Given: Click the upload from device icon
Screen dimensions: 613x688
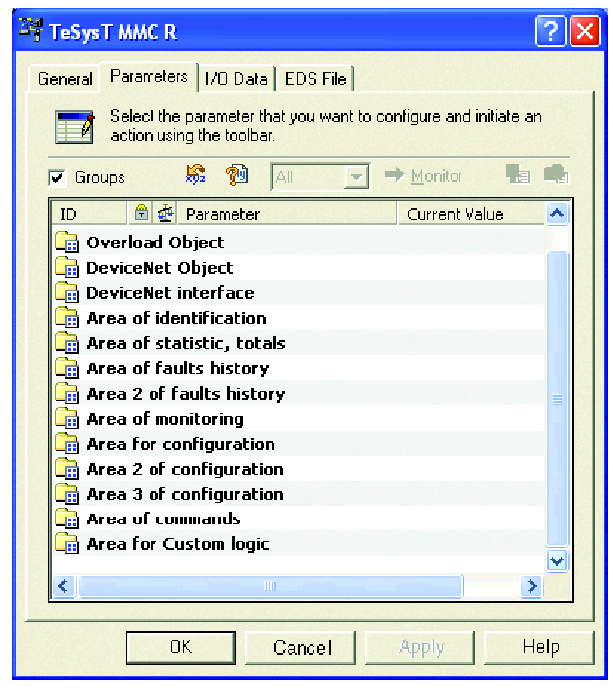Looking at the screenshot, I should point(518,175).
